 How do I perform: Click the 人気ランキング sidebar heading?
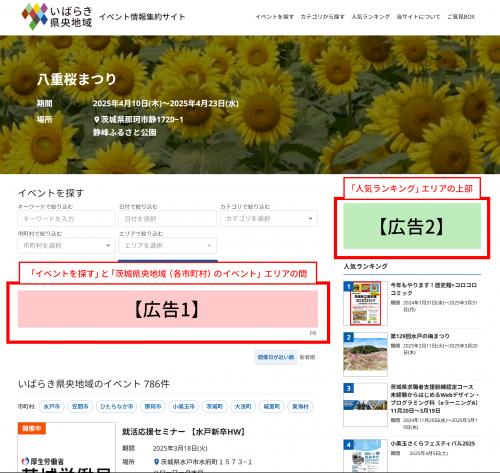(x=366, y=266)
